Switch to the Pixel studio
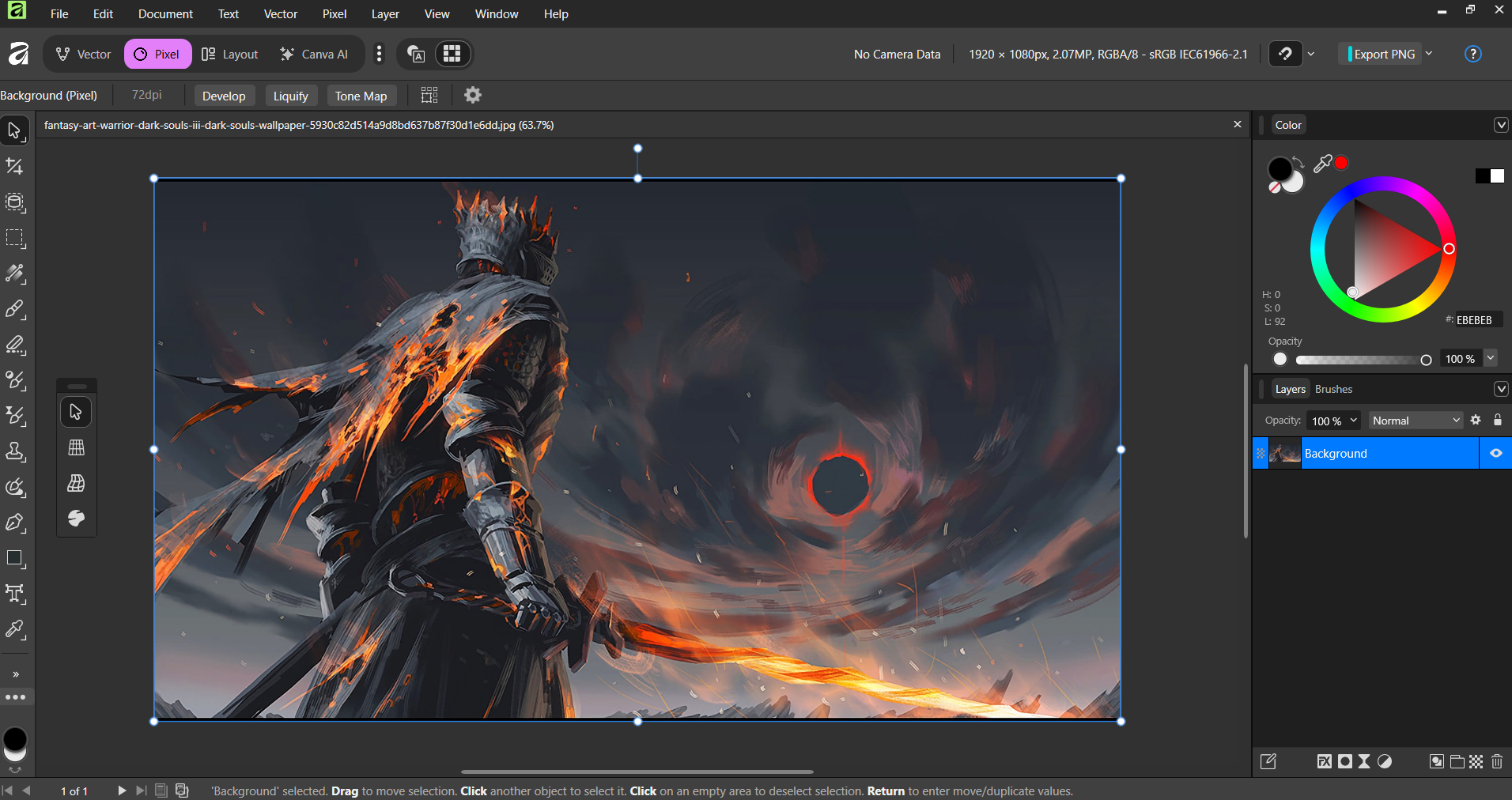The height and width of the screenshot is (800, 1512). pos(157,54)
